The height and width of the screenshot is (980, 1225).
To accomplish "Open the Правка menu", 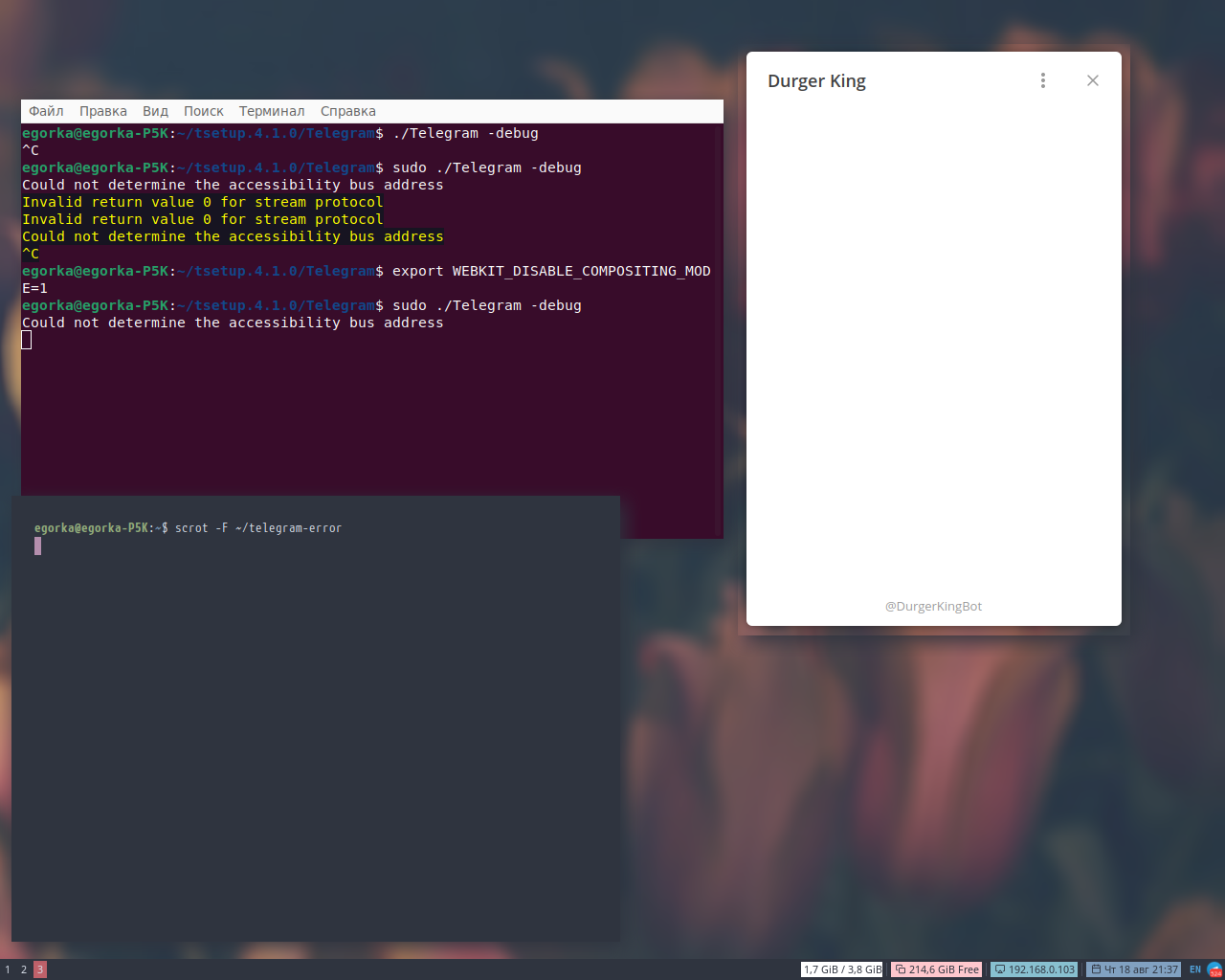I will pyautogui.click(x=103, y=111).
